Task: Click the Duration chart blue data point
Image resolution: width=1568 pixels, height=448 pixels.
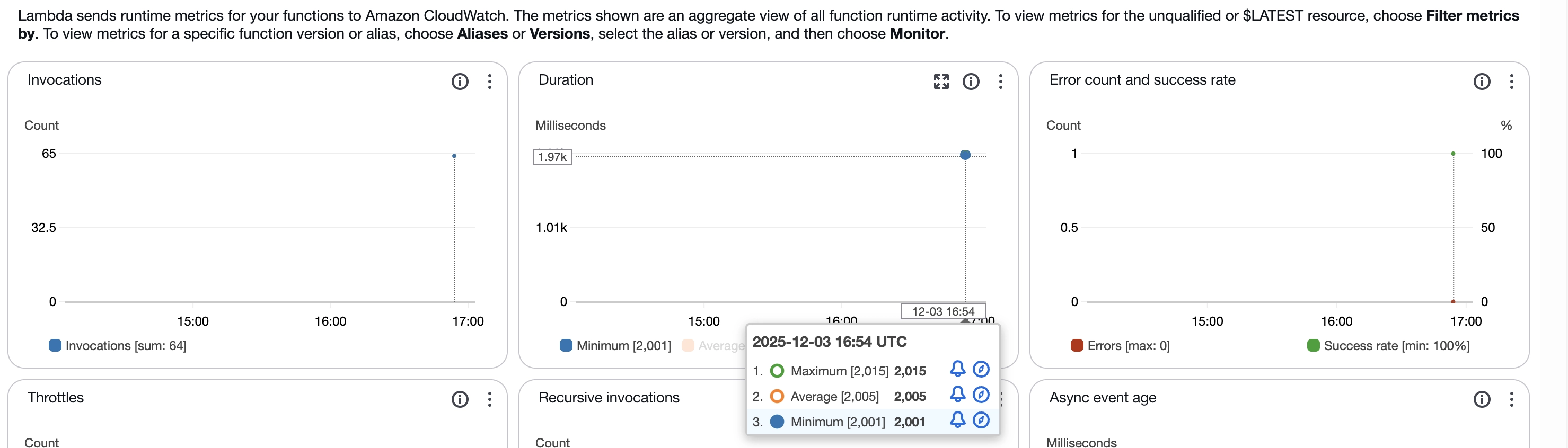Action: pos(965,155)
